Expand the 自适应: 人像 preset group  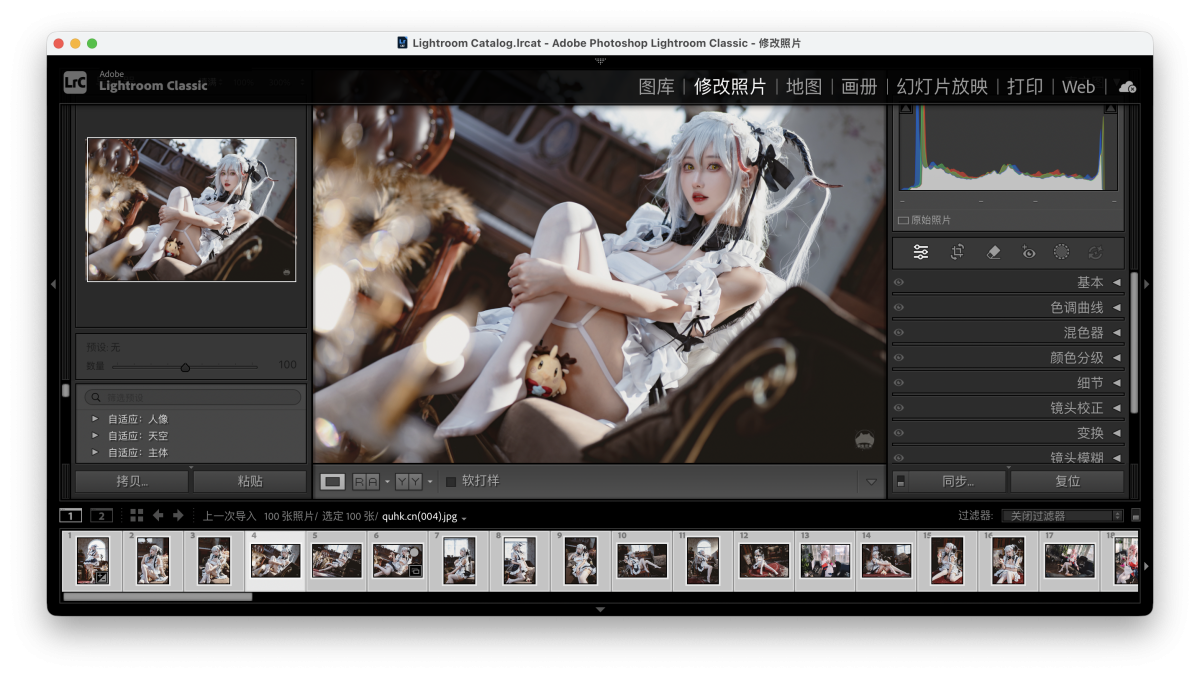pyautogui.click(x=95, y=419)
